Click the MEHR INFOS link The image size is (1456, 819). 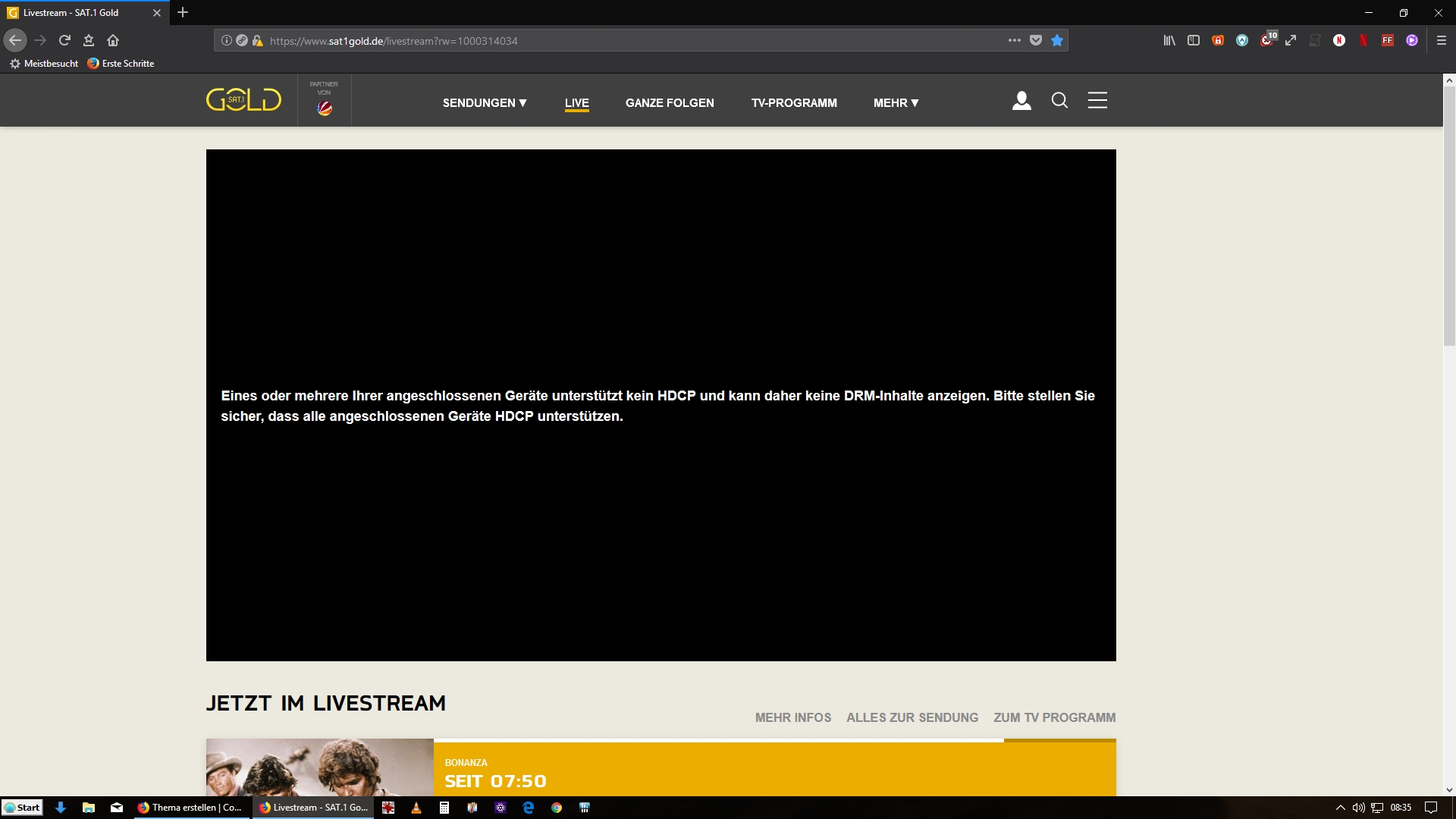click(792, 717)
